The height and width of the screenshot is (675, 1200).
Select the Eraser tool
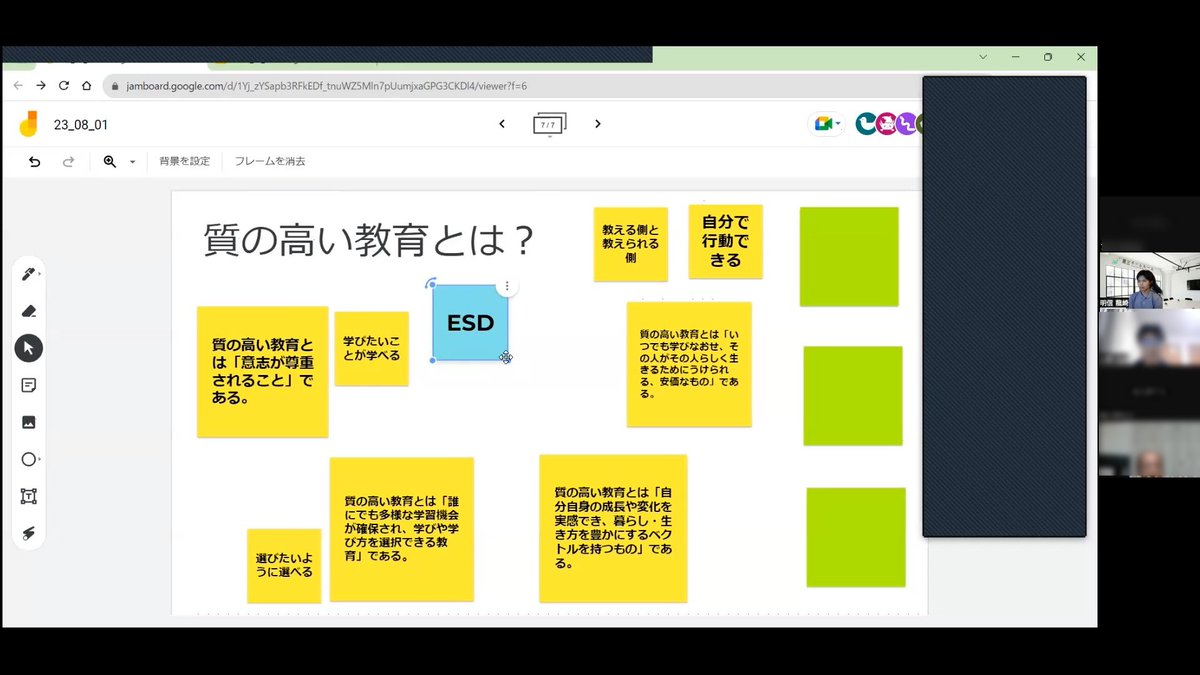(x=29, y=310)
